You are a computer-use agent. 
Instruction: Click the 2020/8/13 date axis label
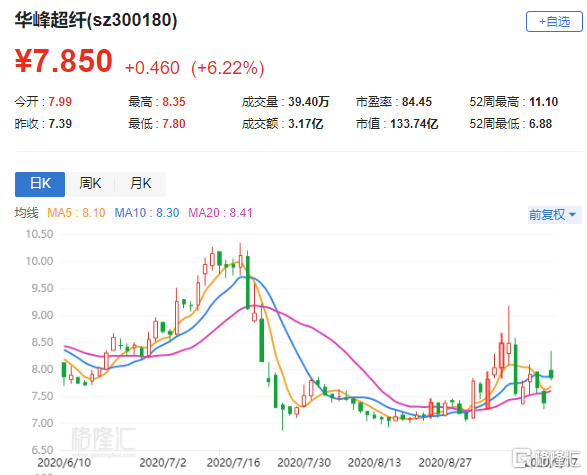pos(374,463)
